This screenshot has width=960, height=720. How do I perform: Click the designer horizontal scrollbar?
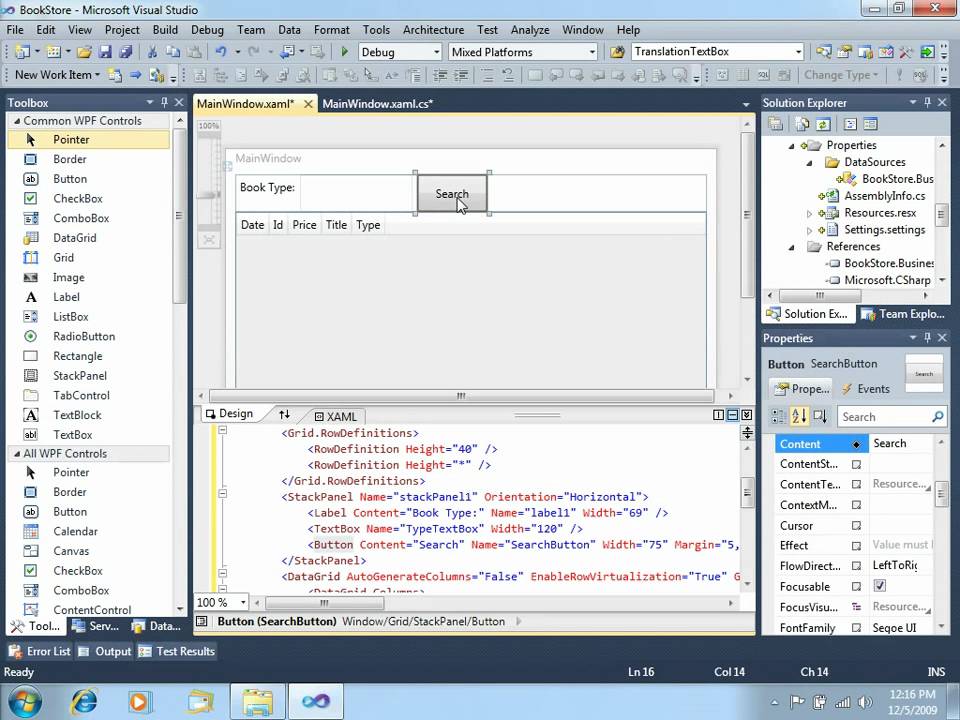[462, 396]
